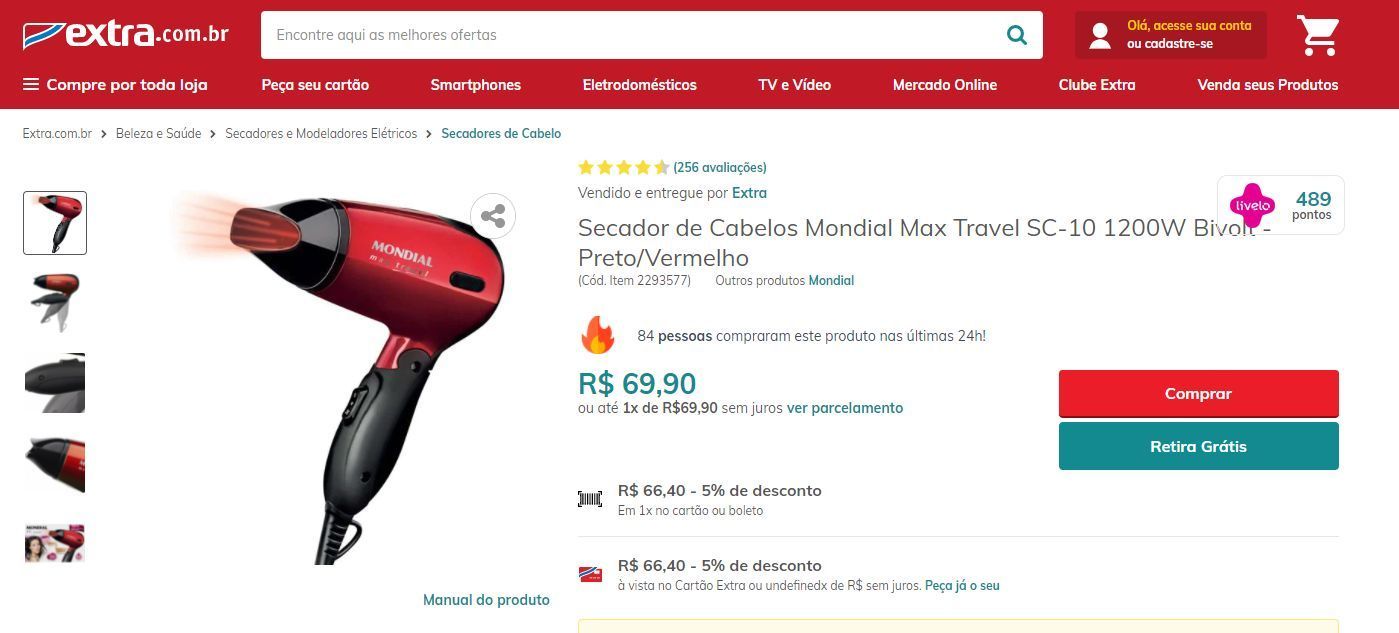The width and height of the screenshot is (1399, 633).
Task: Select the Eletrodomésticos menu item
Action: (x=639, y=85)
